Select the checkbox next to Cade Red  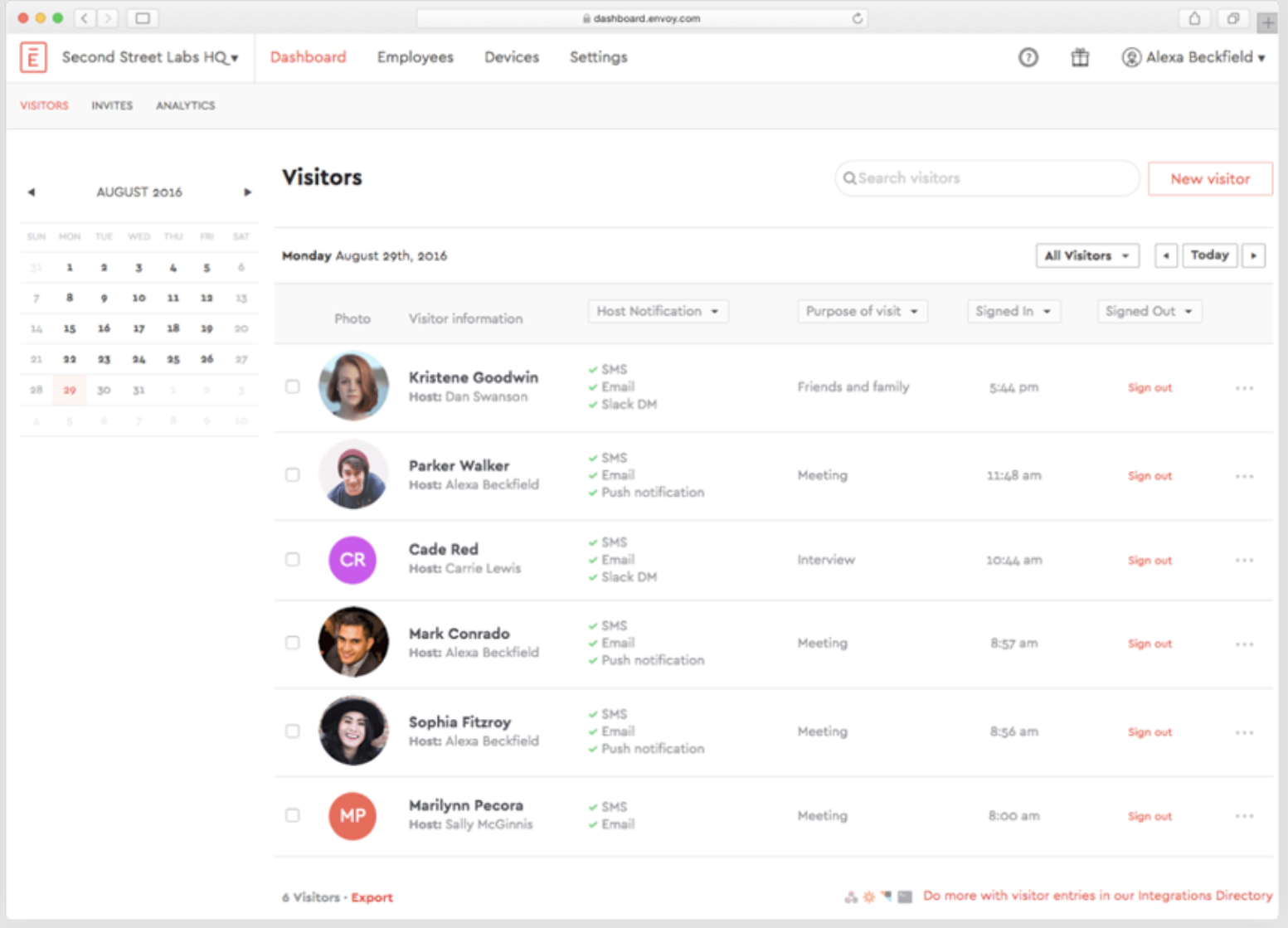(292, 560)
